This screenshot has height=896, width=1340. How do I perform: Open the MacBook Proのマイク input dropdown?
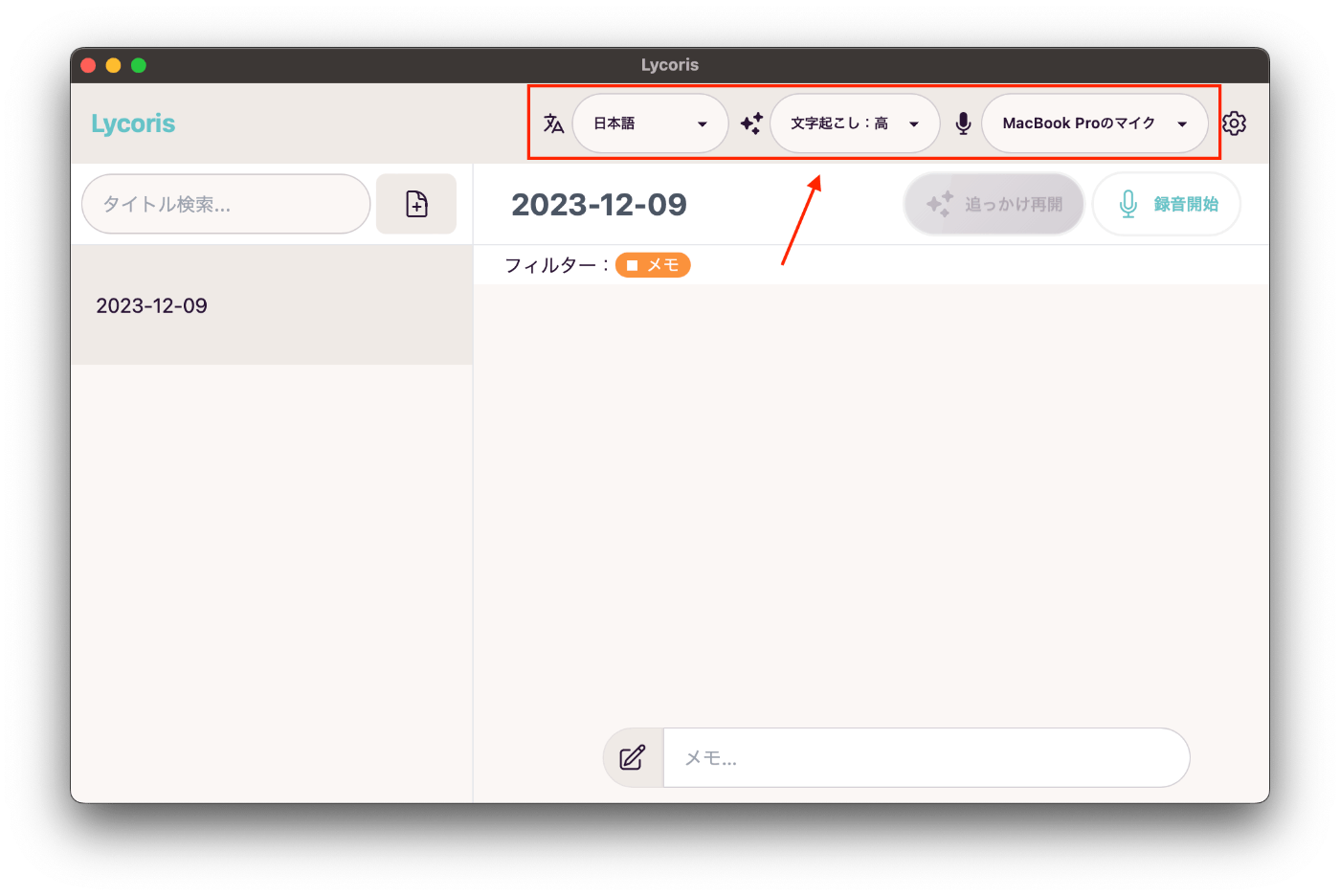[x=1095, y=123]
